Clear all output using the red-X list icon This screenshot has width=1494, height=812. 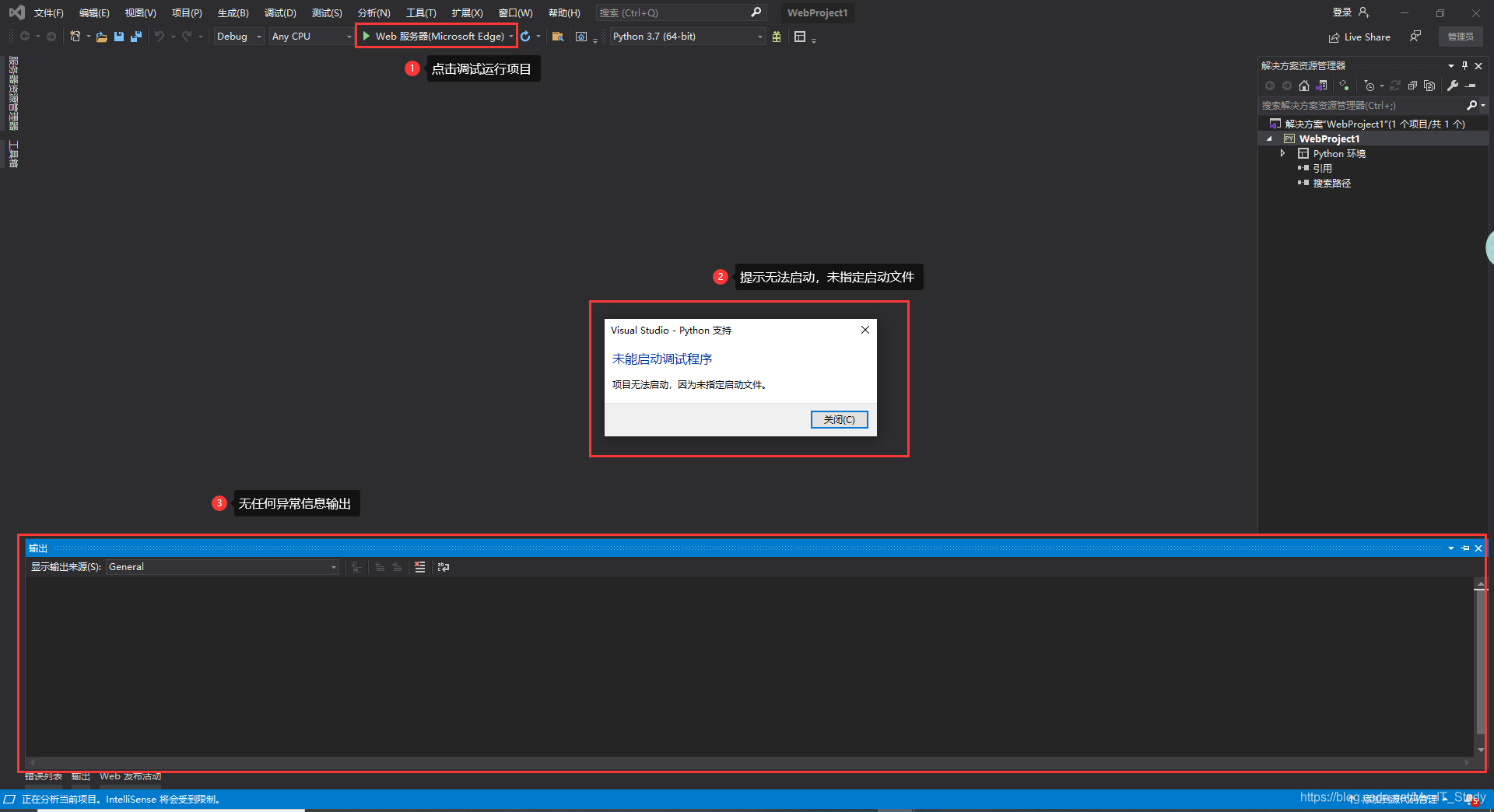[x=420, y=567]
